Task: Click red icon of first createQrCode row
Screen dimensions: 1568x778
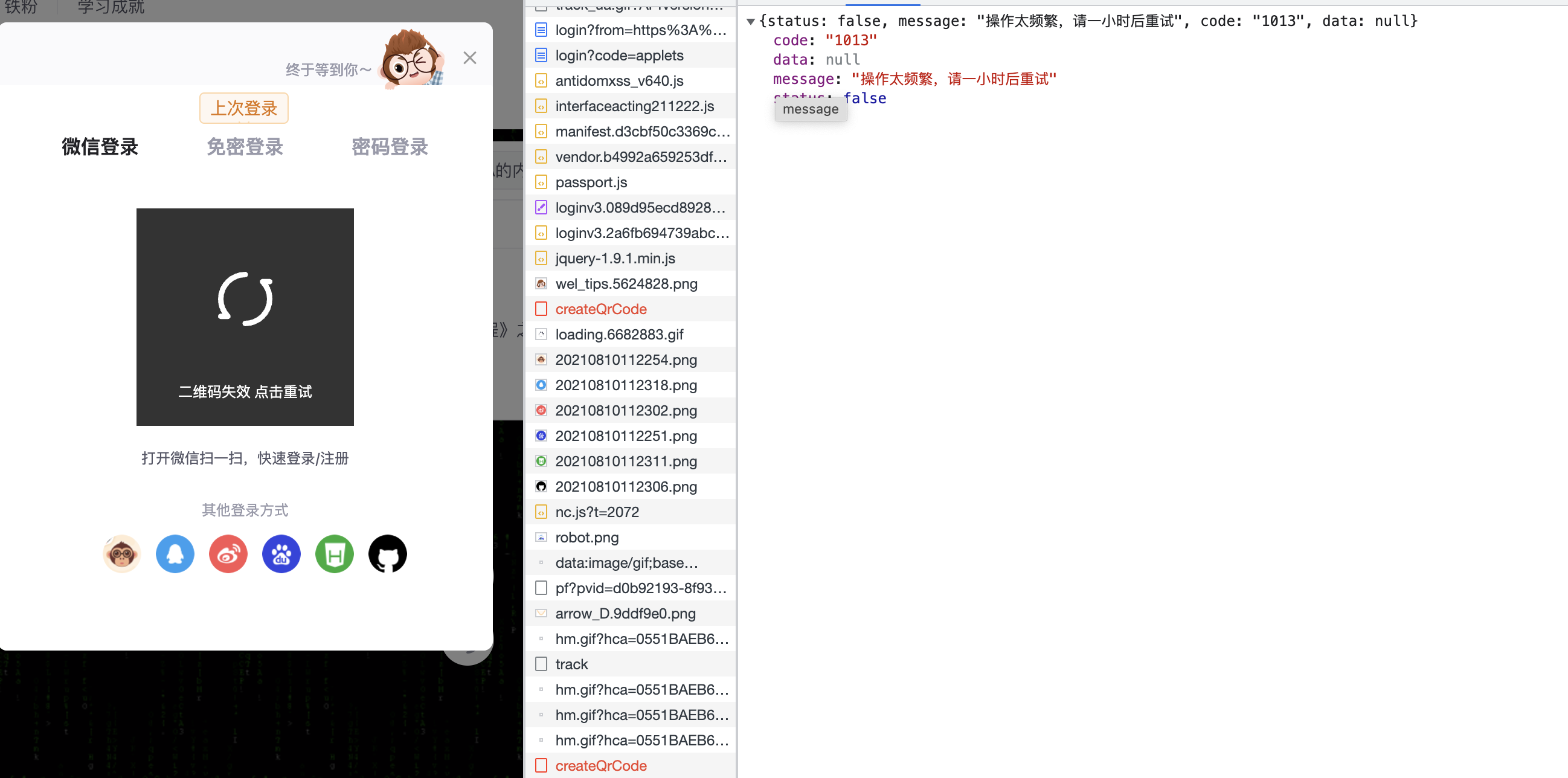Action: point(541,309)
